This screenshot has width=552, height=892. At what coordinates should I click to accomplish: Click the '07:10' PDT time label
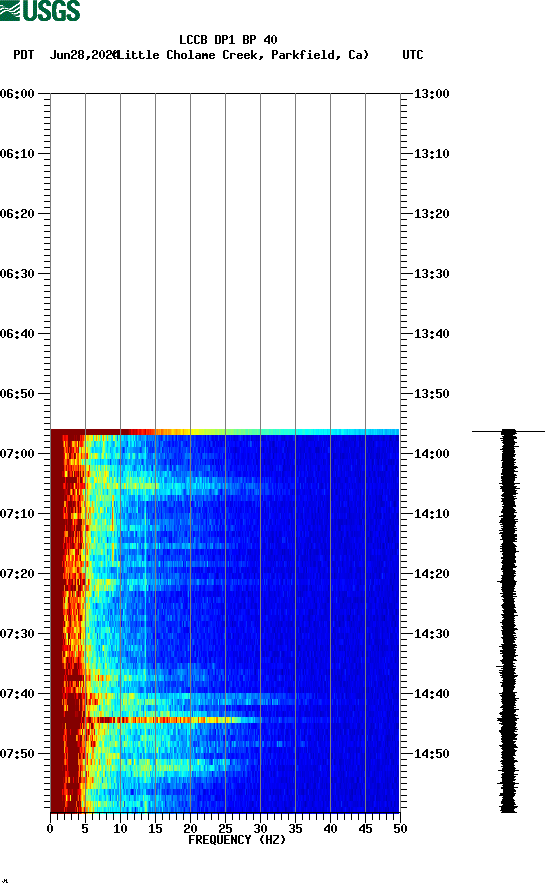pos(18,514)
